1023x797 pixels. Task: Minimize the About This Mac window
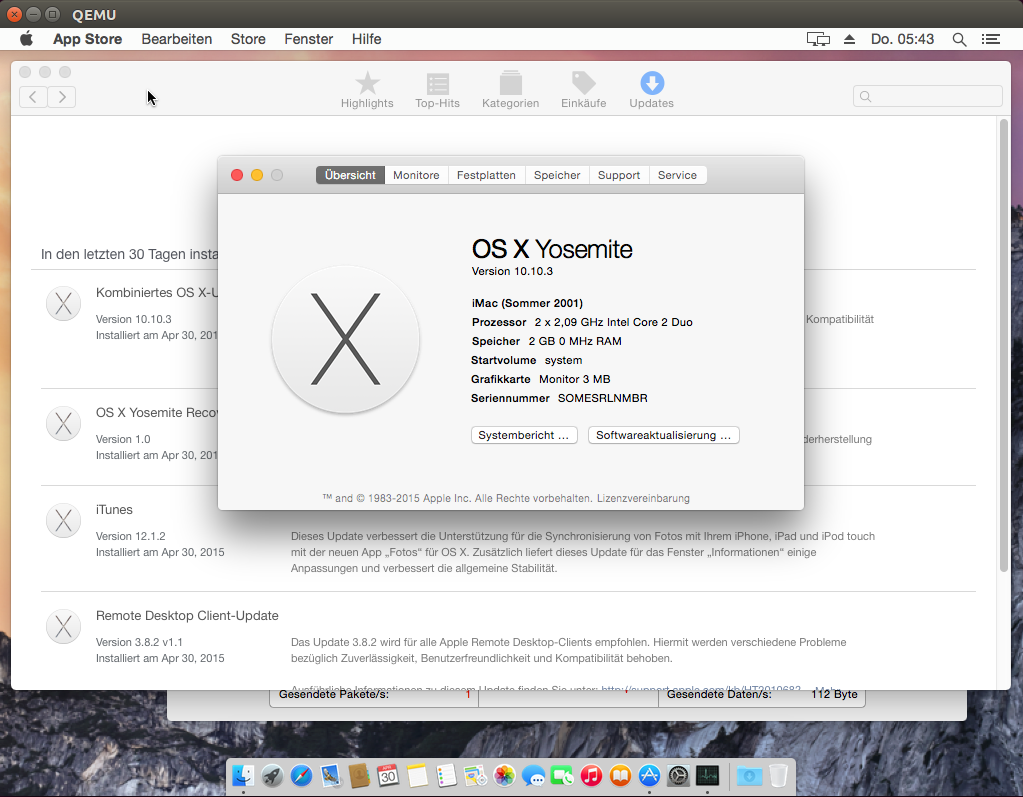(x=257, y=175)
